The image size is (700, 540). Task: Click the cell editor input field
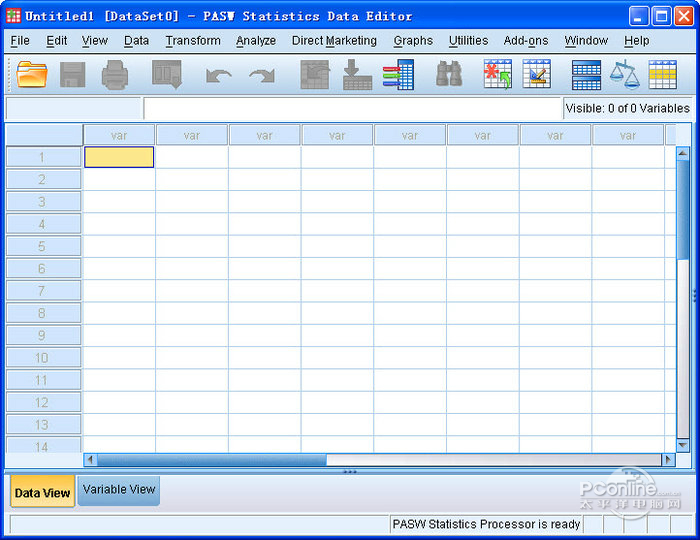352,108
